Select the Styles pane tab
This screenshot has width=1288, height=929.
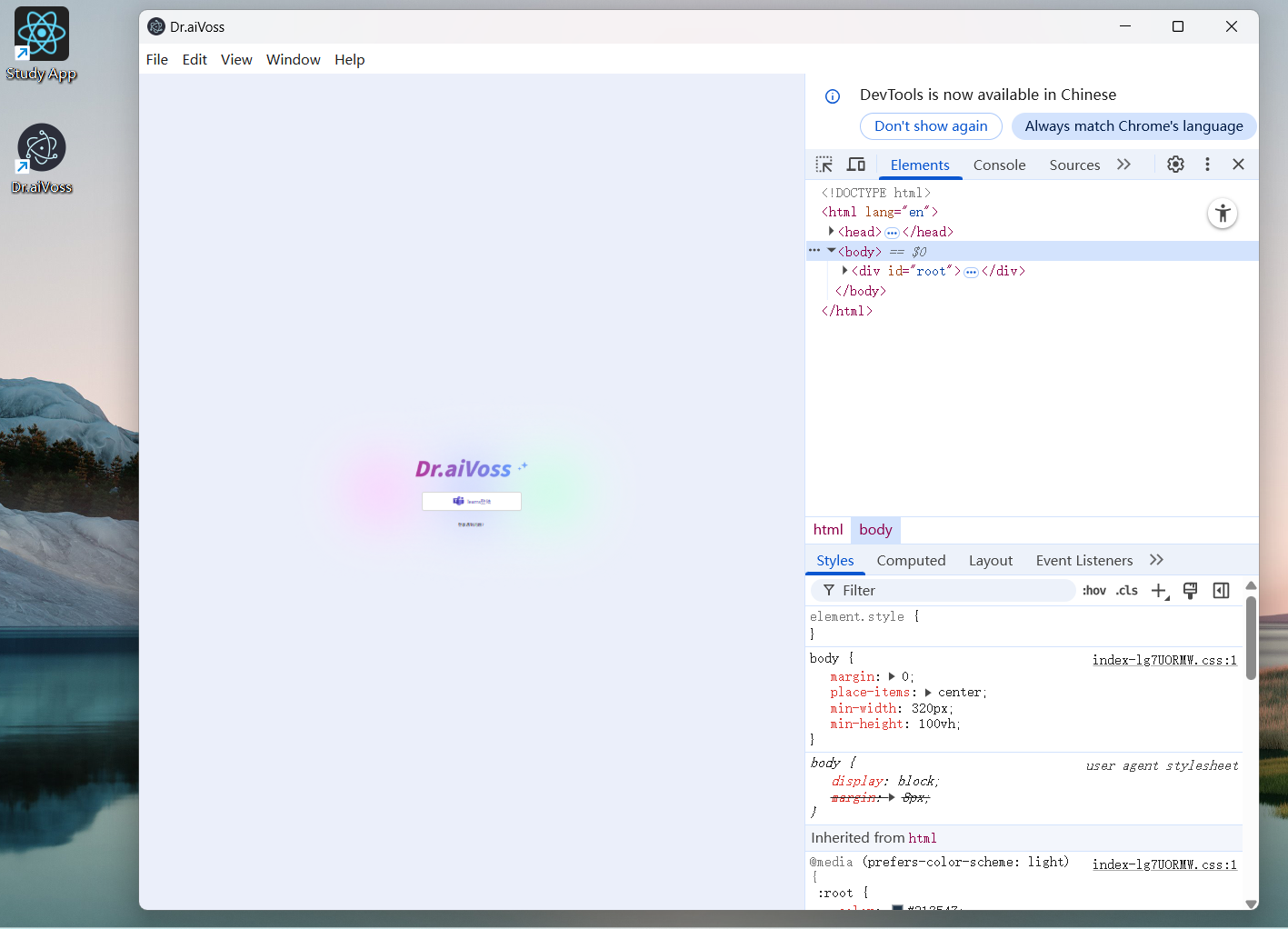(x=834, y=561)
